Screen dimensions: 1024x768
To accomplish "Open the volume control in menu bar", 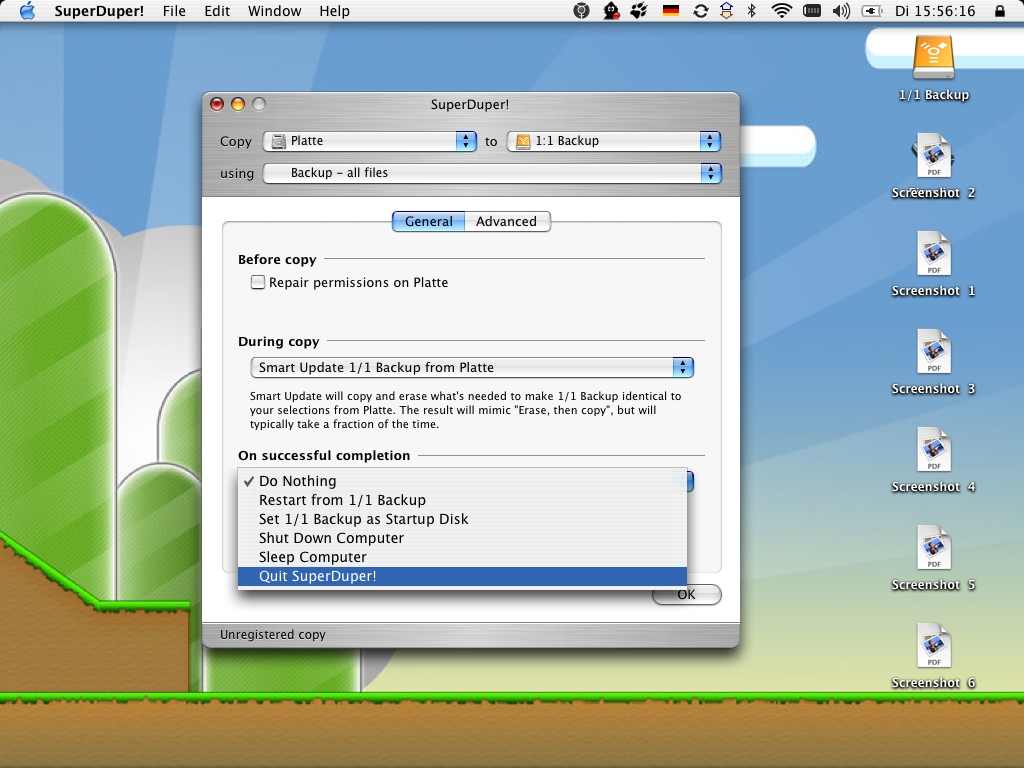I will click(x=841, y=11).
